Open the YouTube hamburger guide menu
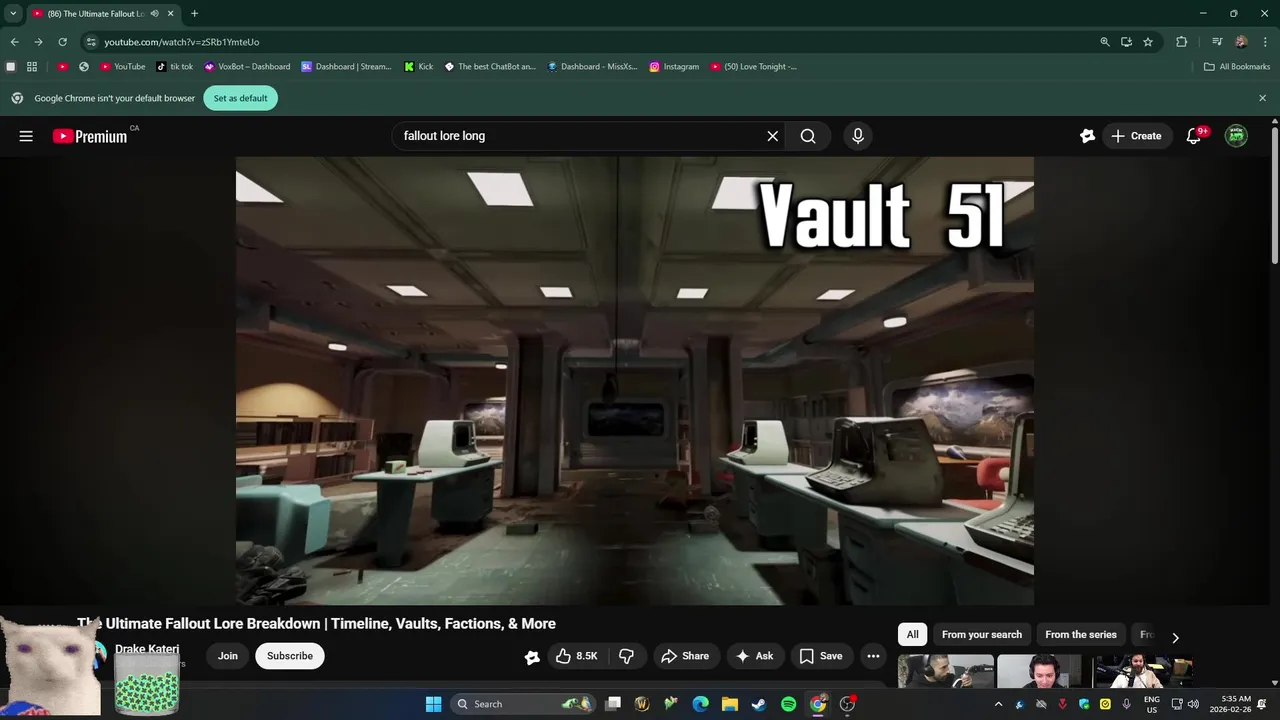 [x=26, y=136]
